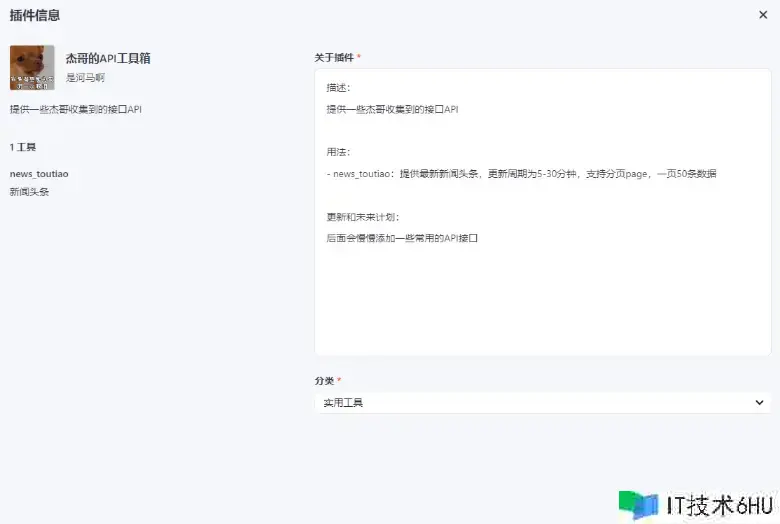Viewport: 780px width, 524px height.
Task: Click the green IT技术6HU logo icon
Action: click(x=638, y=505)
